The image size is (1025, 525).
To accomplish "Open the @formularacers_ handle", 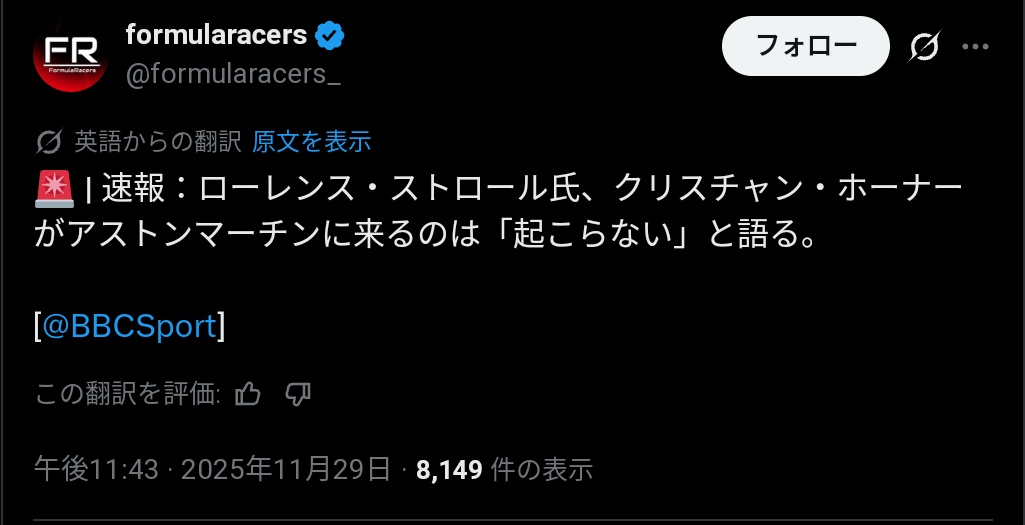I will (233, 74).
